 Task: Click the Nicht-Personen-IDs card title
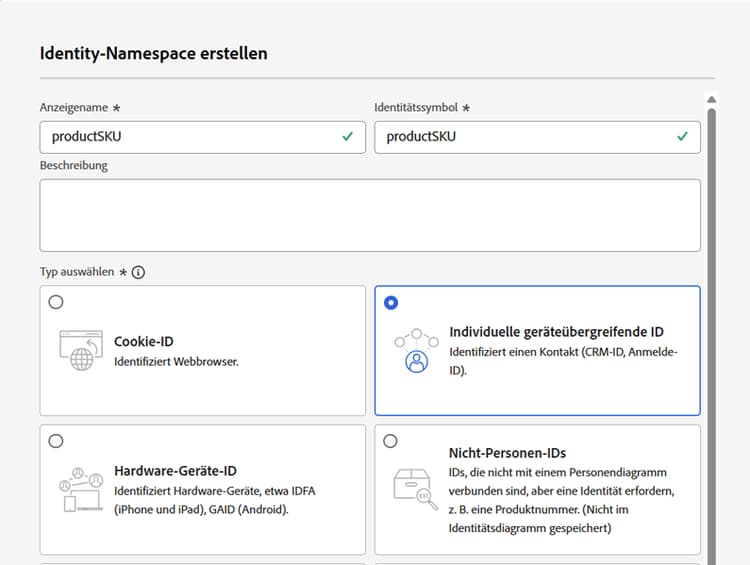508,453
